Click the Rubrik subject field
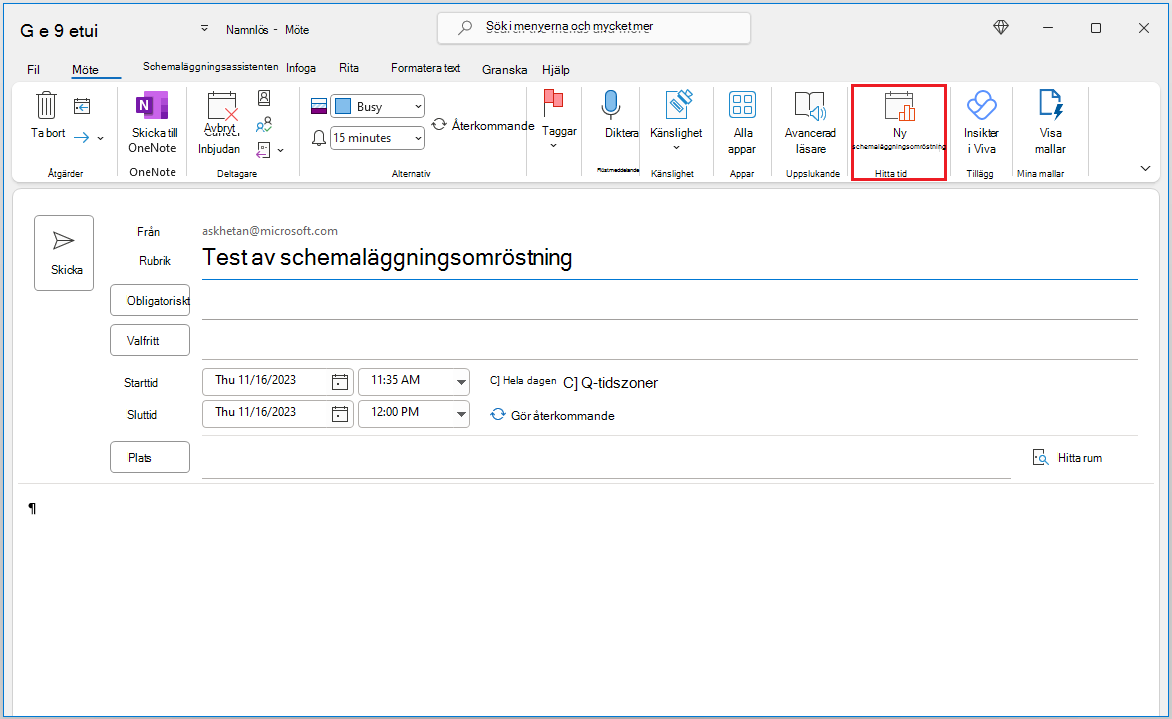 click(x=669, y=259)
